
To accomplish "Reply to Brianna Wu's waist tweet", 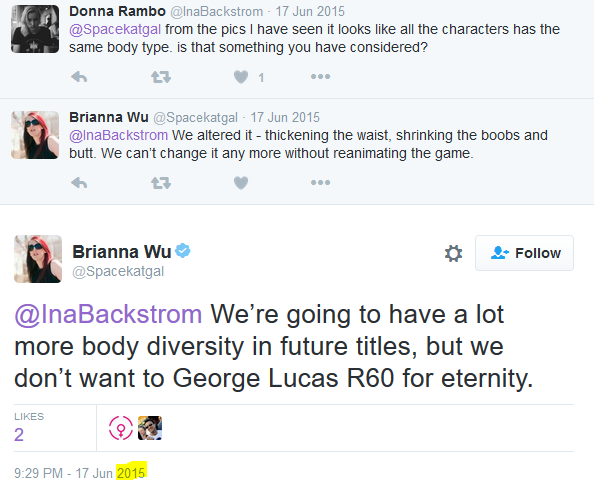I will [79, 183].
